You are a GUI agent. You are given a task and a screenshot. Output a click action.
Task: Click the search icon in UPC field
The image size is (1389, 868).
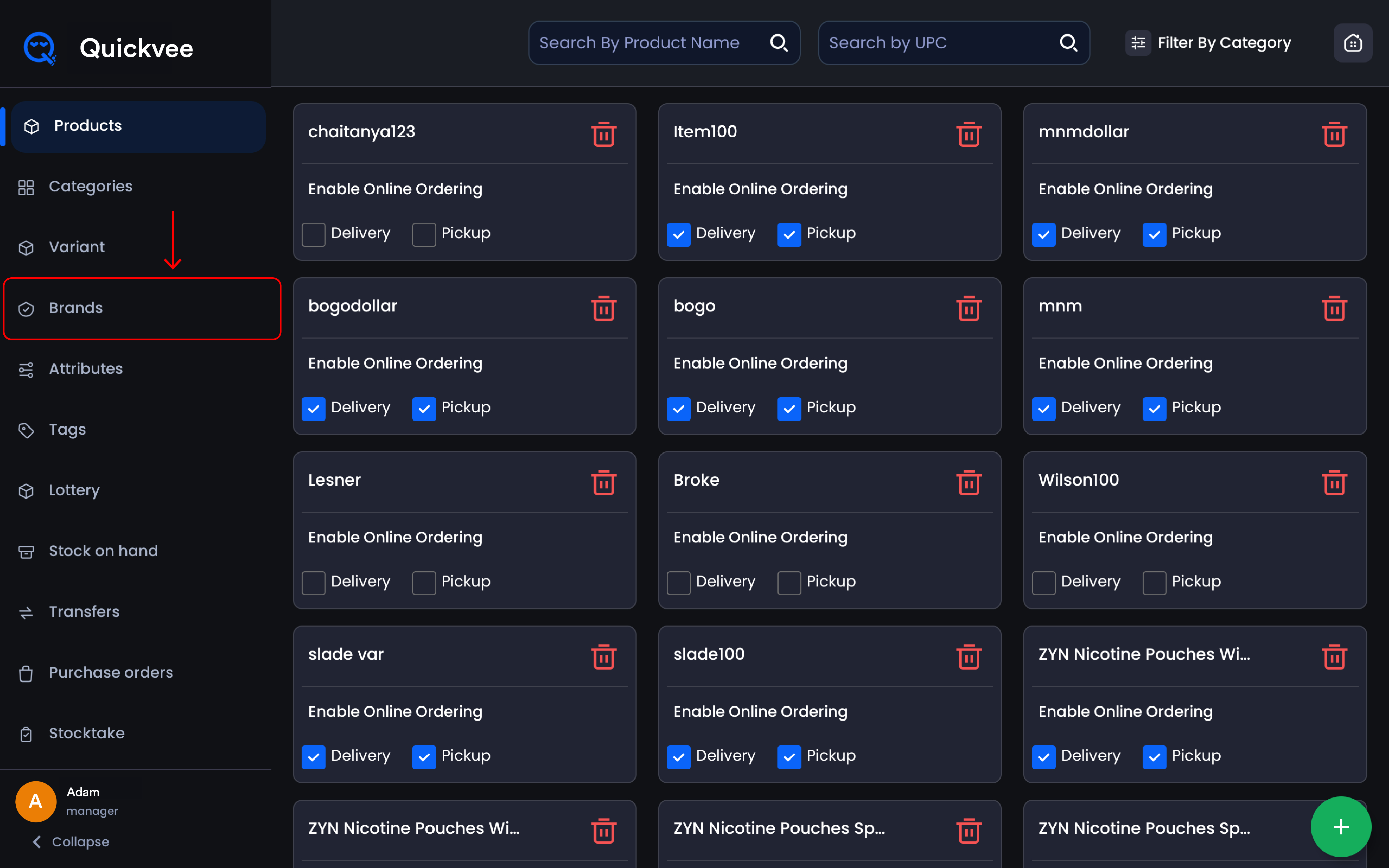click(1068, 42)
